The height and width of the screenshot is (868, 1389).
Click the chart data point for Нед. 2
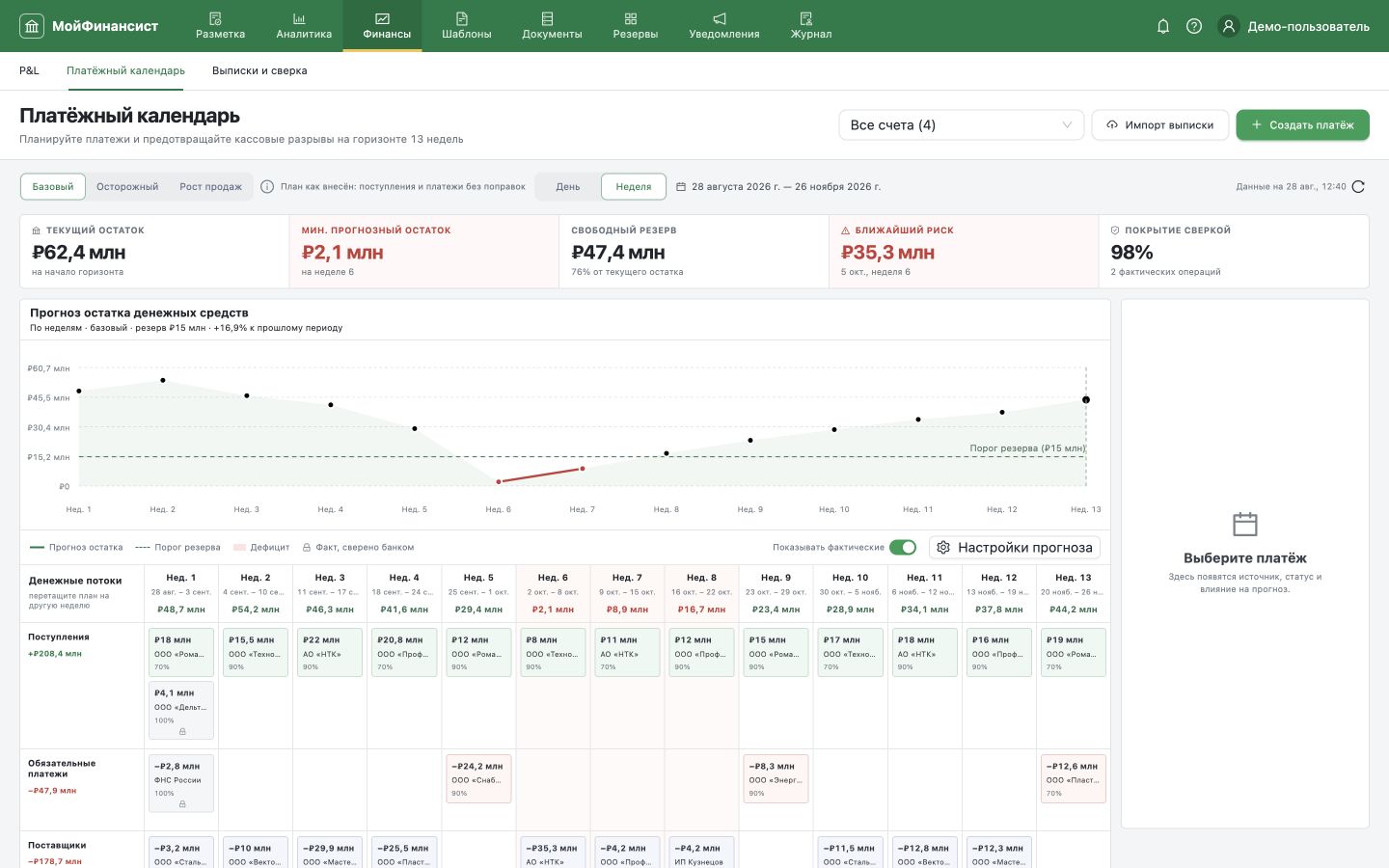(163, 380)
